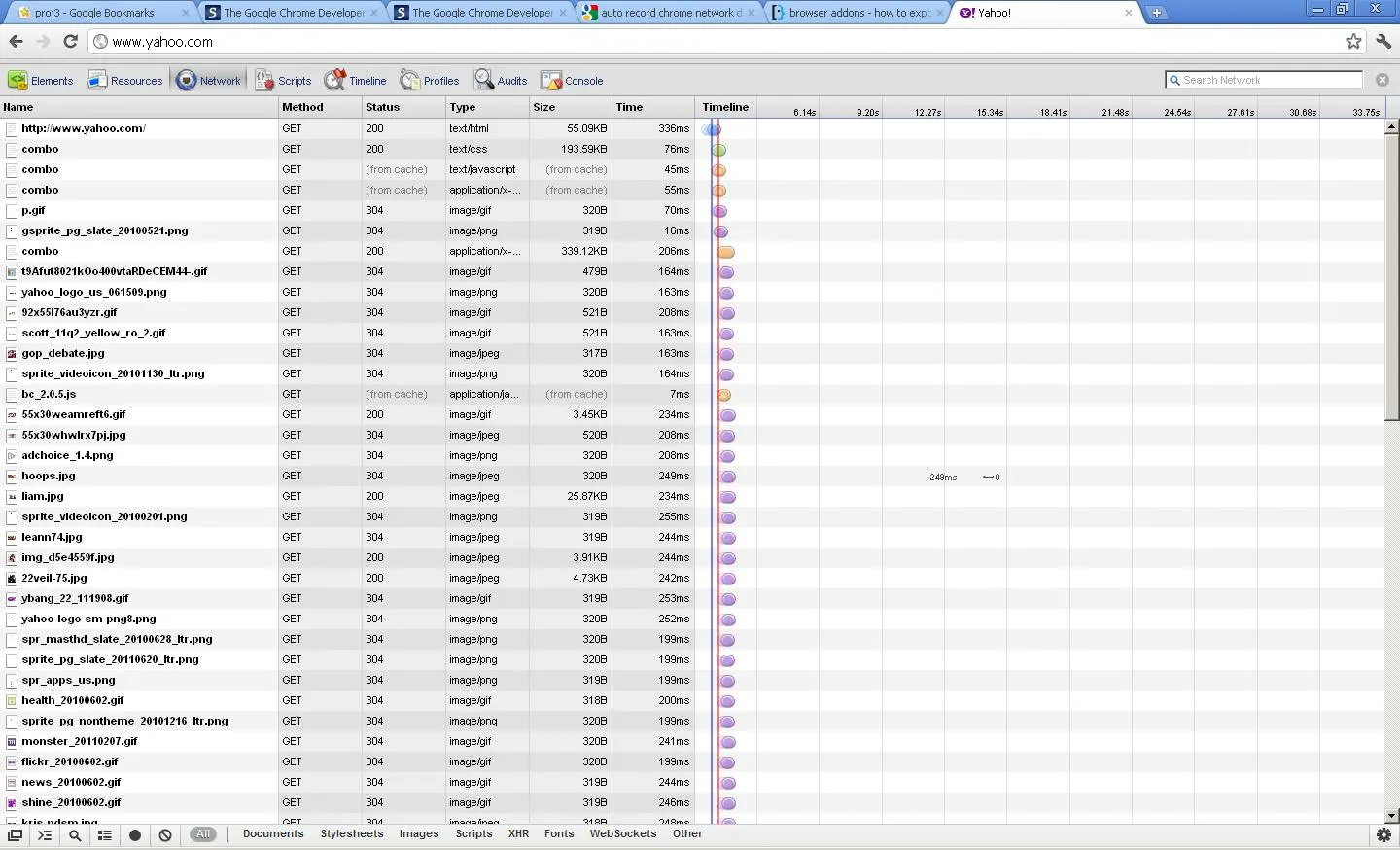Filter network list by Fonts
The height and width of the screenshot is (850, 1400).
pos(559,834)
